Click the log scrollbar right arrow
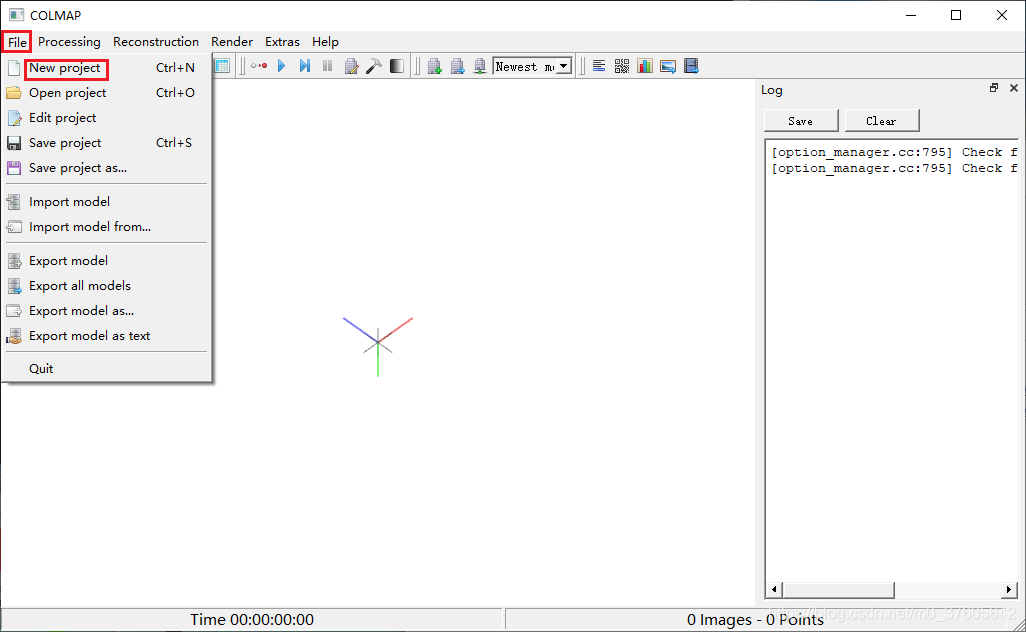 pyautogui.click(x=1010, y=590)
